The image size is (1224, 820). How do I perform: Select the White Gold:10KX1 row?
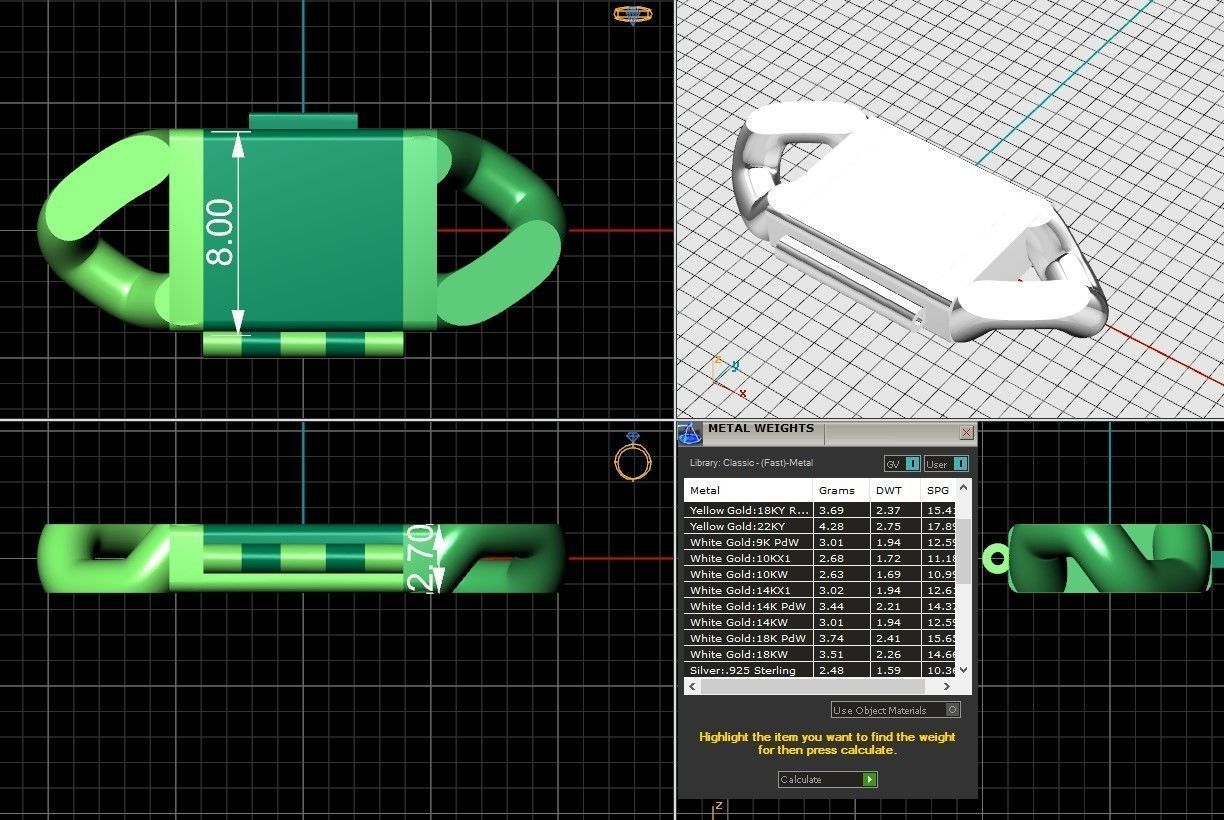click(x=820, y=558)
